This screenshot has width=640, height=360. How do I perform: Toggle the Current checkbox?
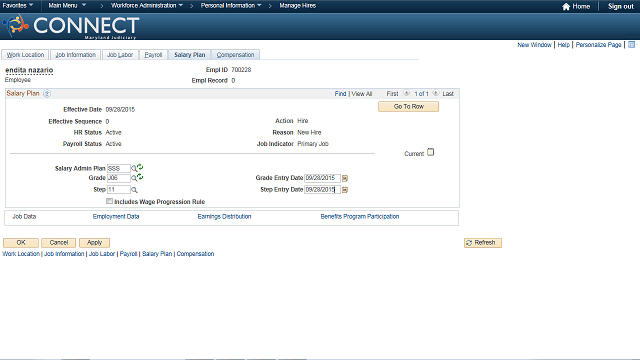click(431, 152)
